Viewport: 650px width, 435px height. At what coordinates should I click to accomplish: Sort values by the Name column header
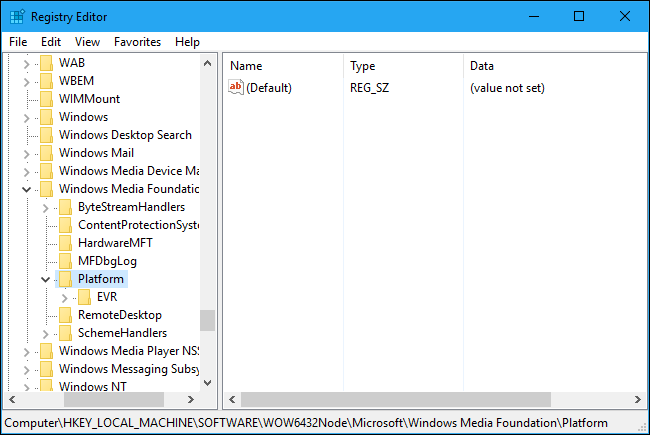pos(283,66)
